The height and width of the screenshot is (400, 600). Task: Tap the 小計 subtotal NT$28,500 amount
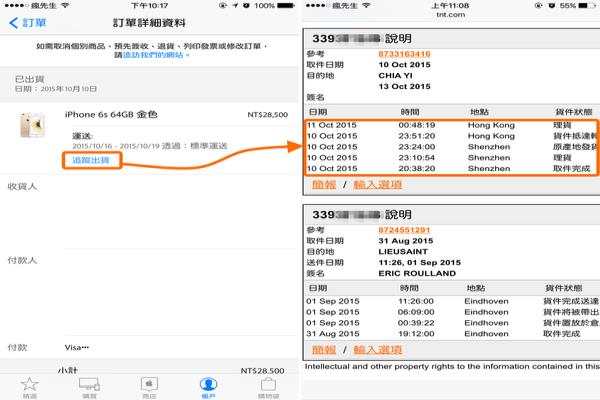(262, 371)
